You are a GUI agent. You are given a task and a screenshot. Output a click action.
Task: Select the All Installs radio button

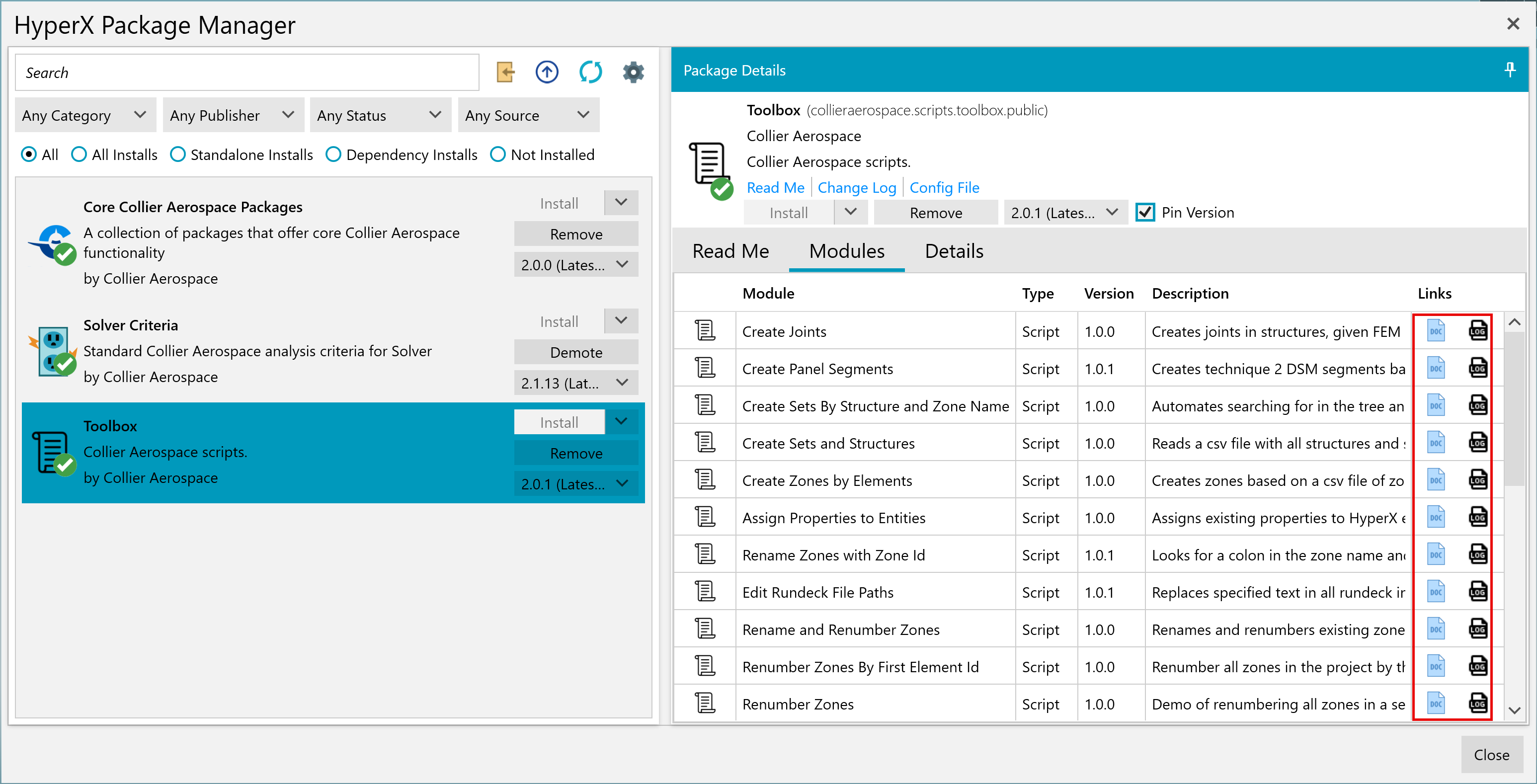tap(78, 155)
